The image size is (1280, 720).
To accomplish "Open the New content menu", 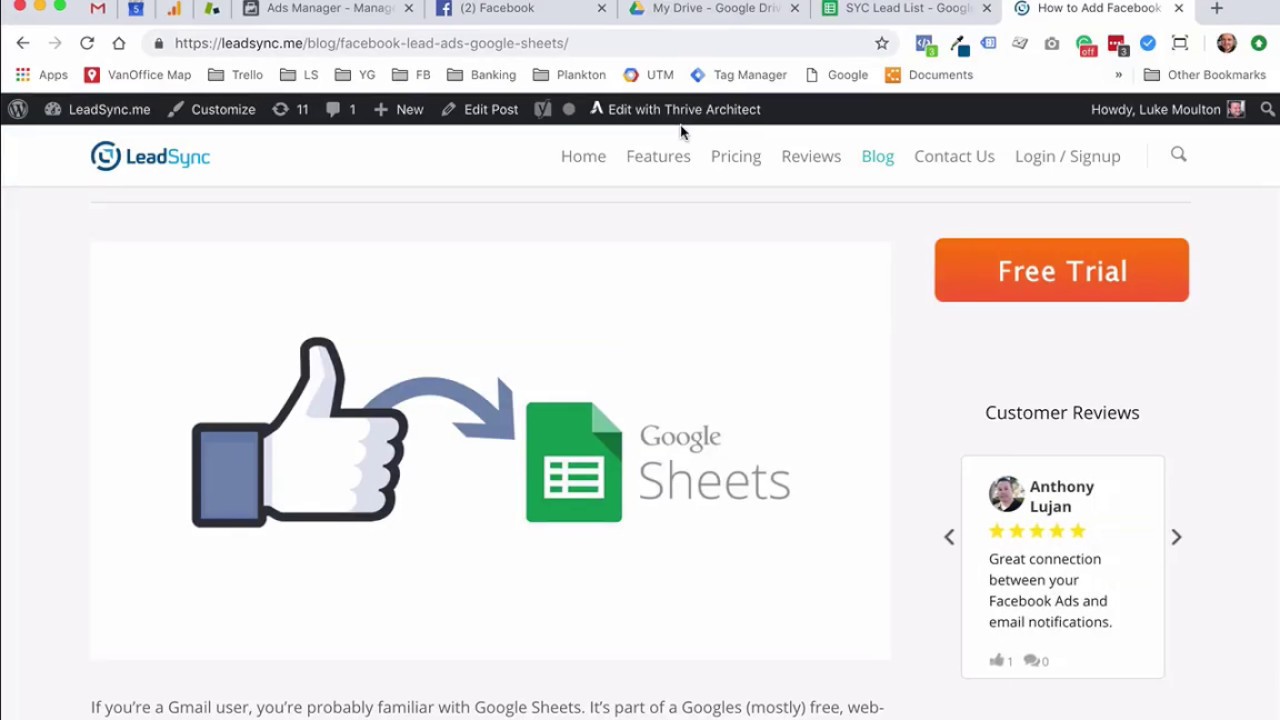I will 398,109.
